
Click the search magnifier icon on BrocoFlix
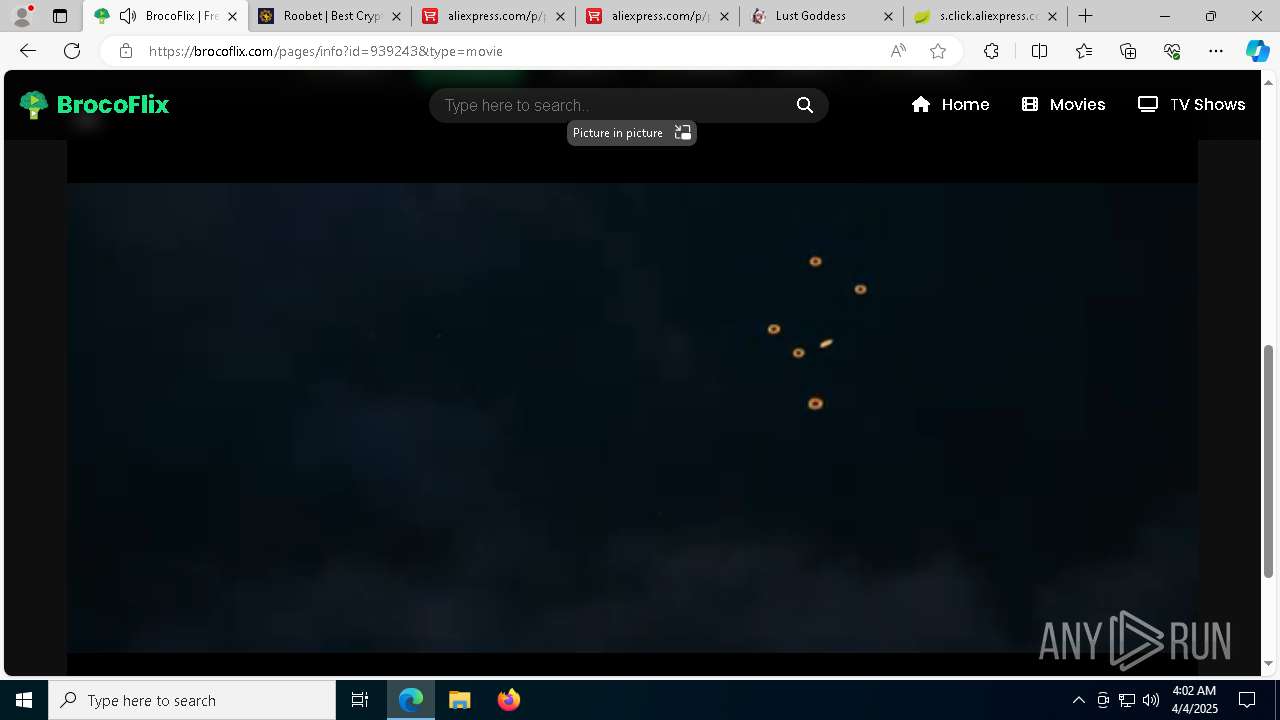(x=805, y=105)
